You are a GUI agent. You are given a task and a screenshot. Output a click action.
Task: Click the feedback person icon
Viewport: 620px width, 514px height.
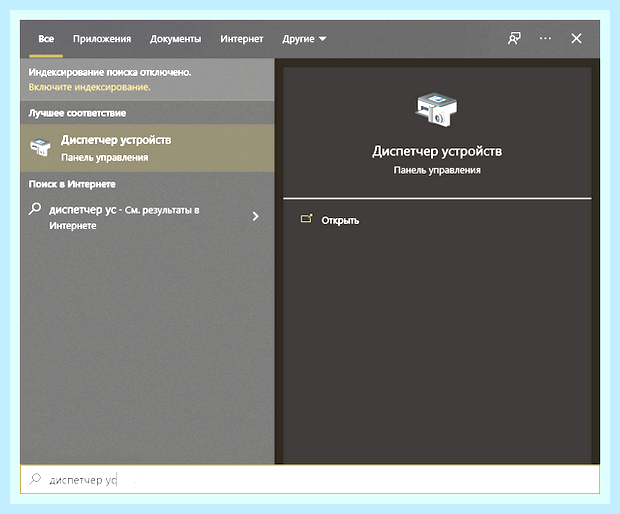tap(514, 38)
